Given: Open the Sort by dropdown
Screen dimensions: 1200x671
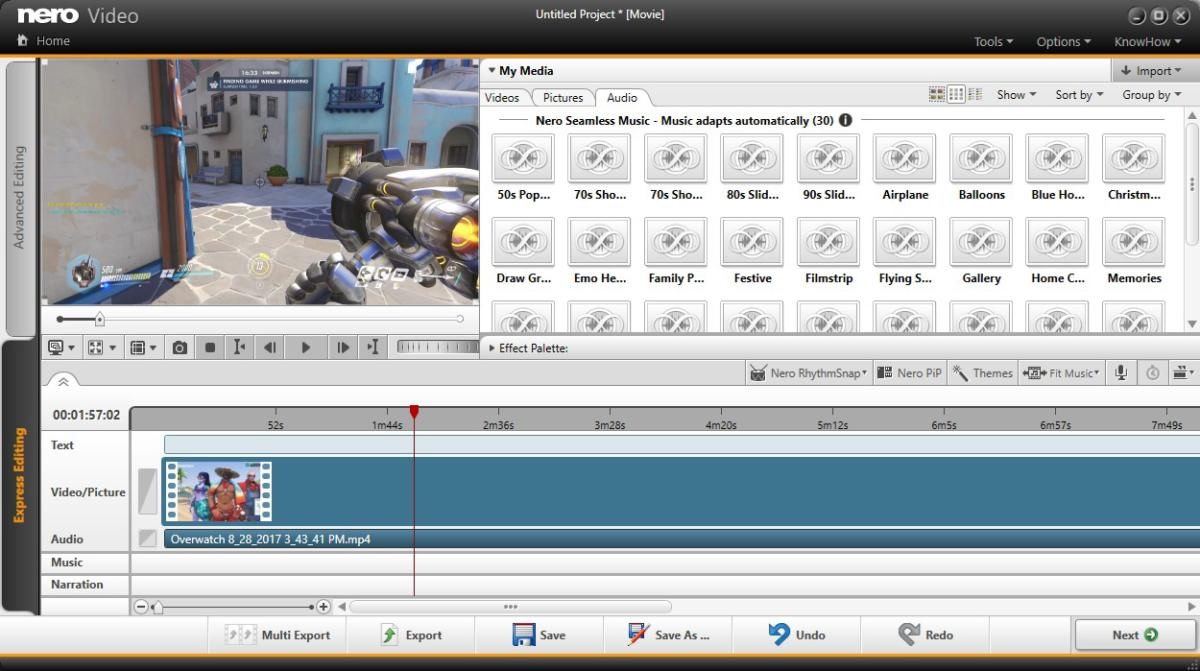Looking at the screenshot, I should click(1079, 95).
